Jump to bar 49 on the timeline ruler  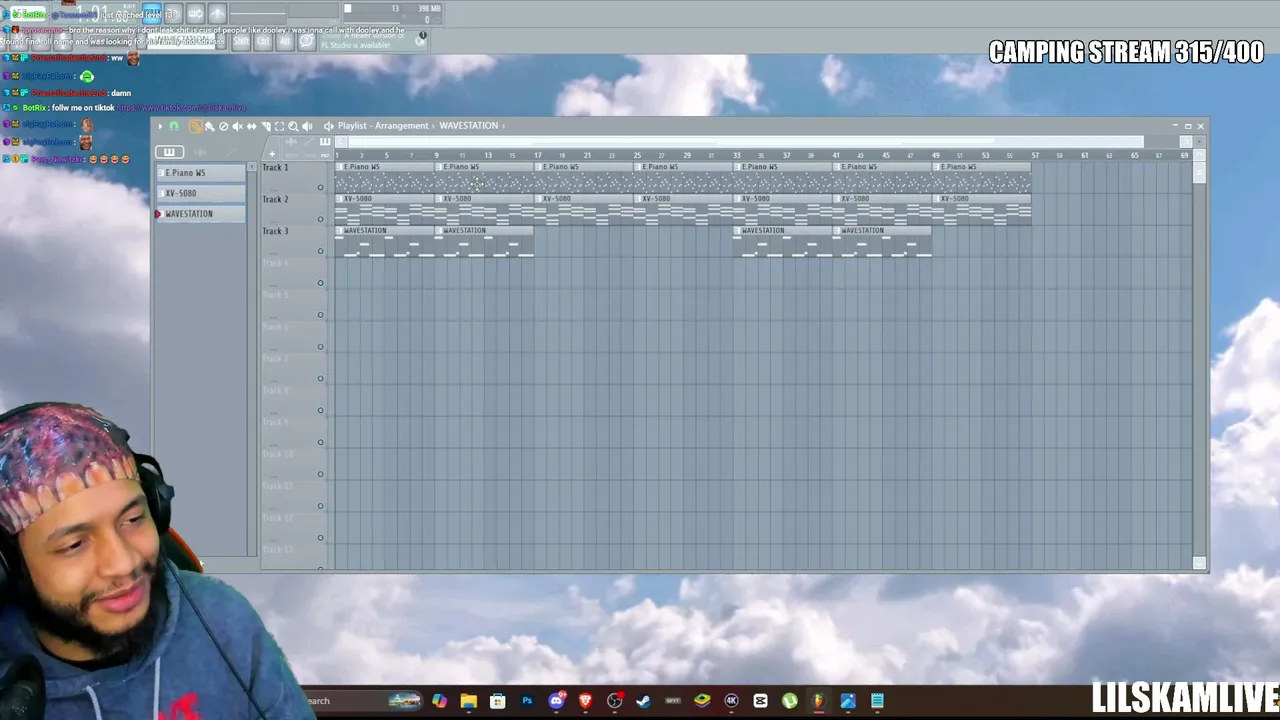(936, 155)
